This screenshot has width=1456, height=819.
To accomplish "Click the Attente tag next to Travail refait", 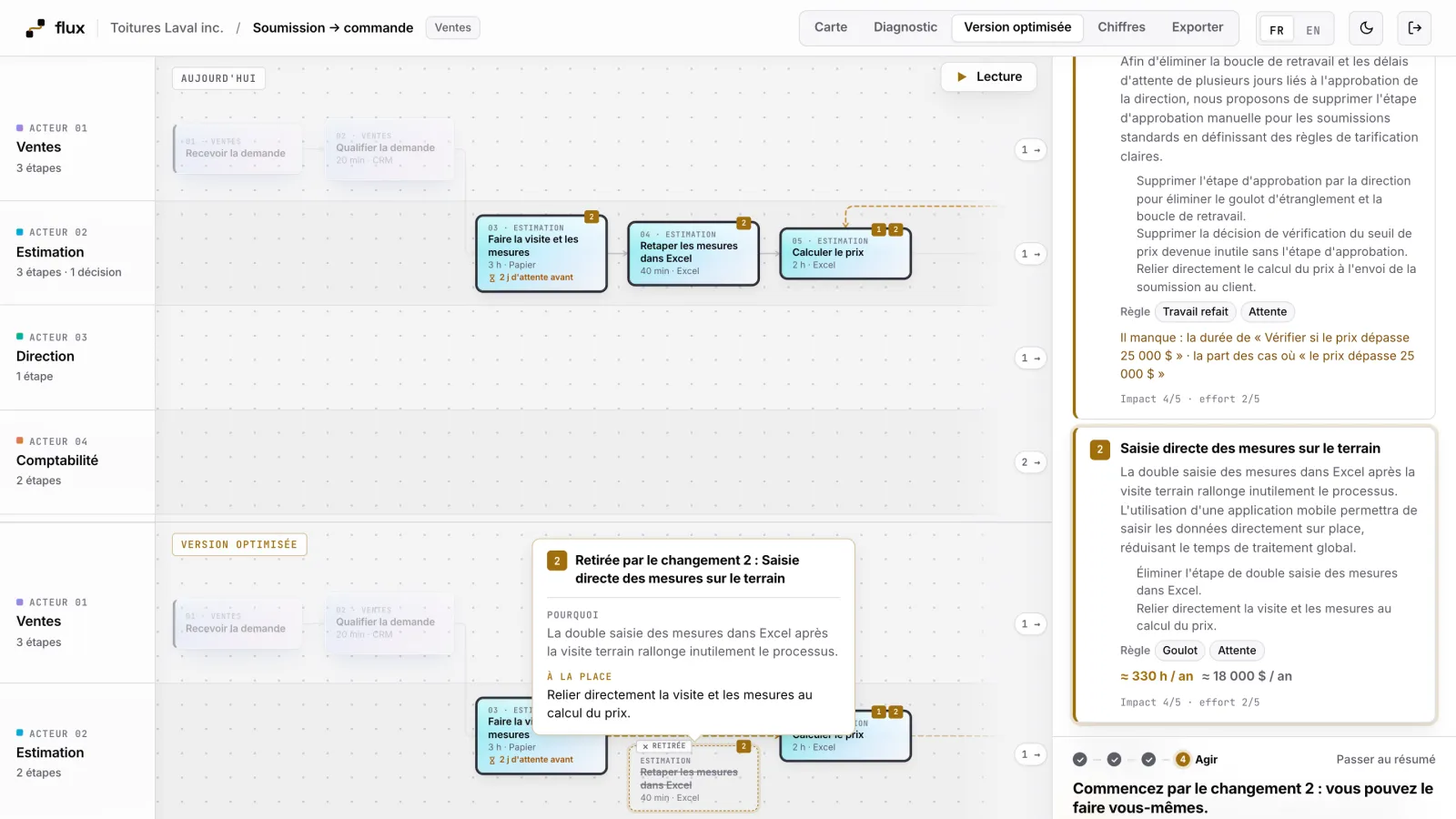I will [1268, 312].
